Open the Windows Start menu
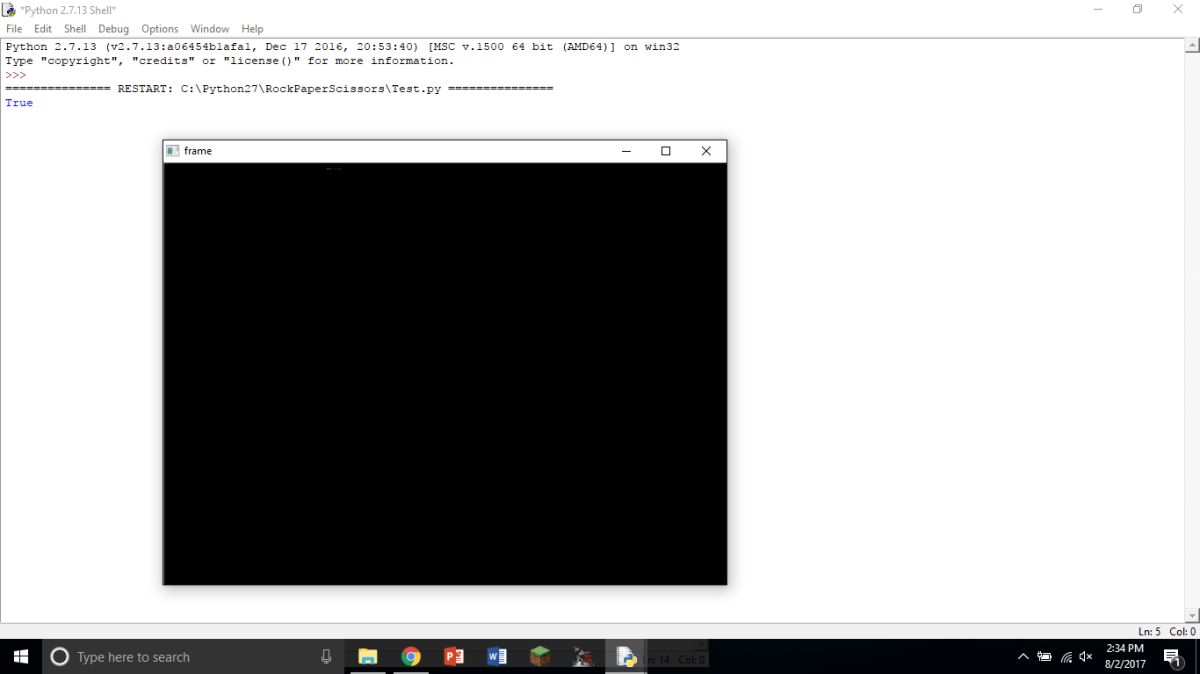Screen dimensions: 1200x674 [21, 657]
